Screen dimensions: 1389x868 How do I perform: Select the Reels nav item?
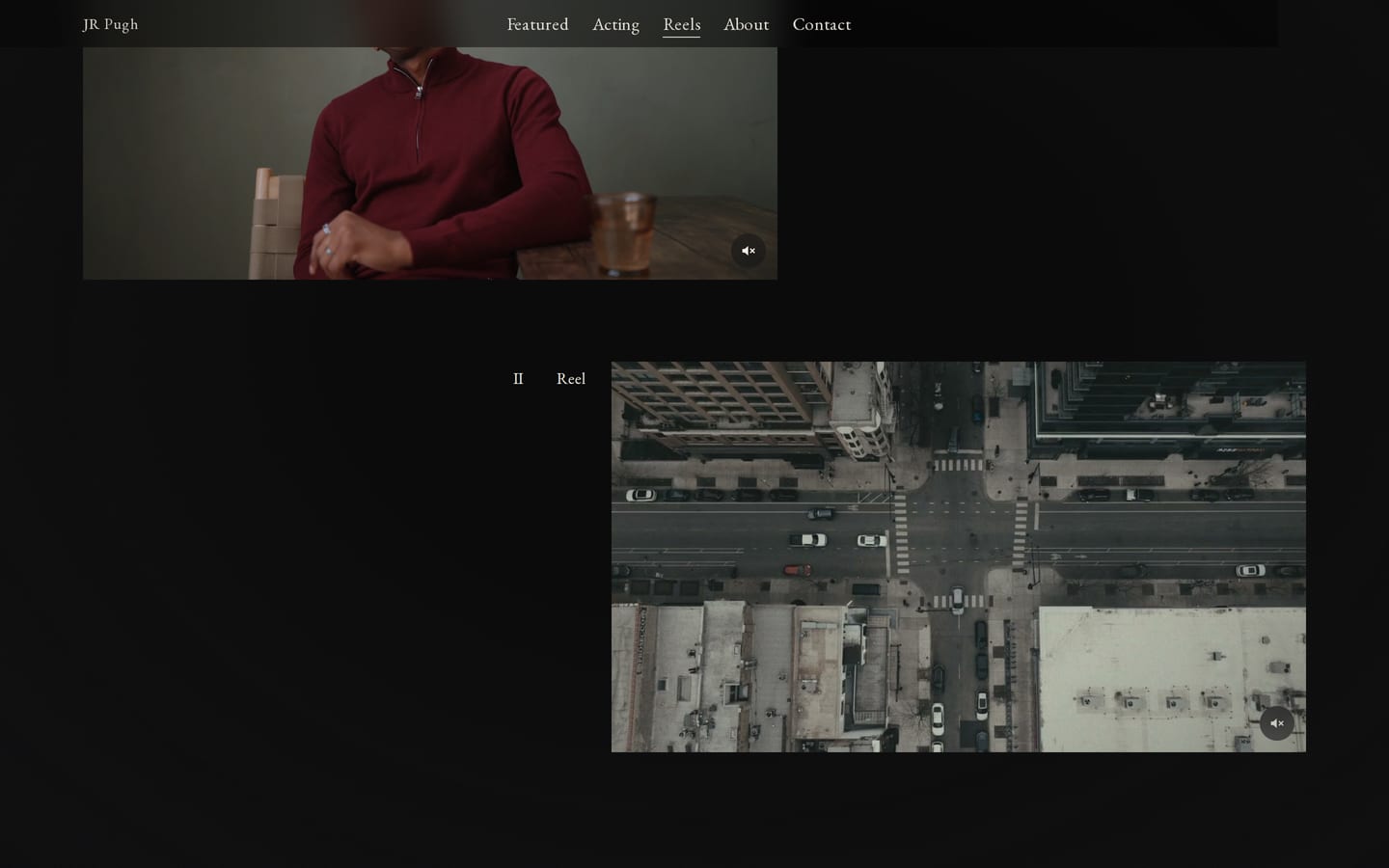(x=682, y=24)
